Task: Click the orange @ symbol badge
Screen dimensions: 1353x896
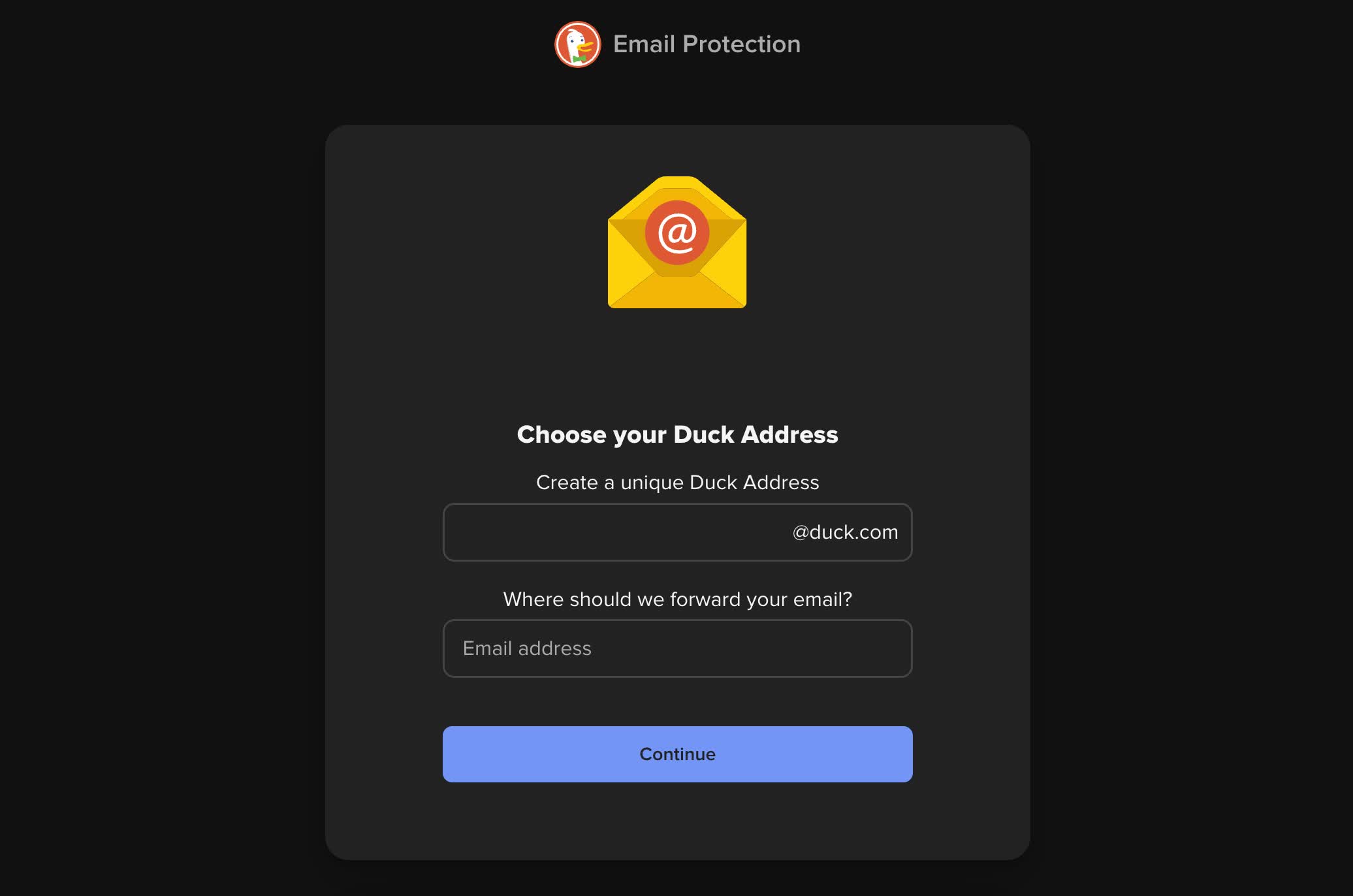Action: [677, 232]
